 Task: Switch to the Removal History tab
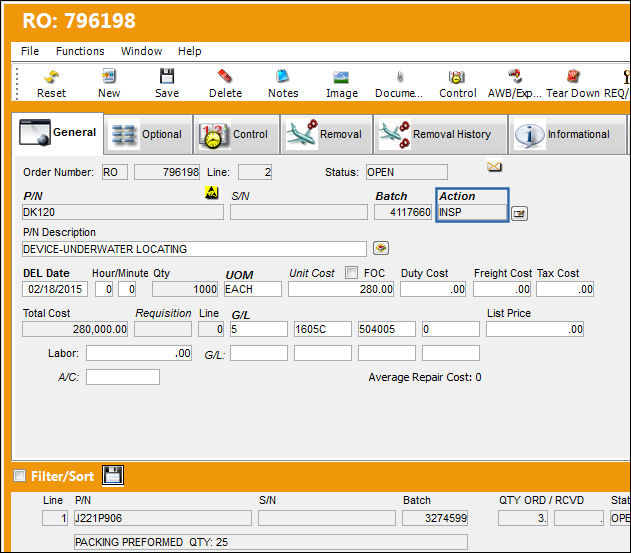(440, 134)
